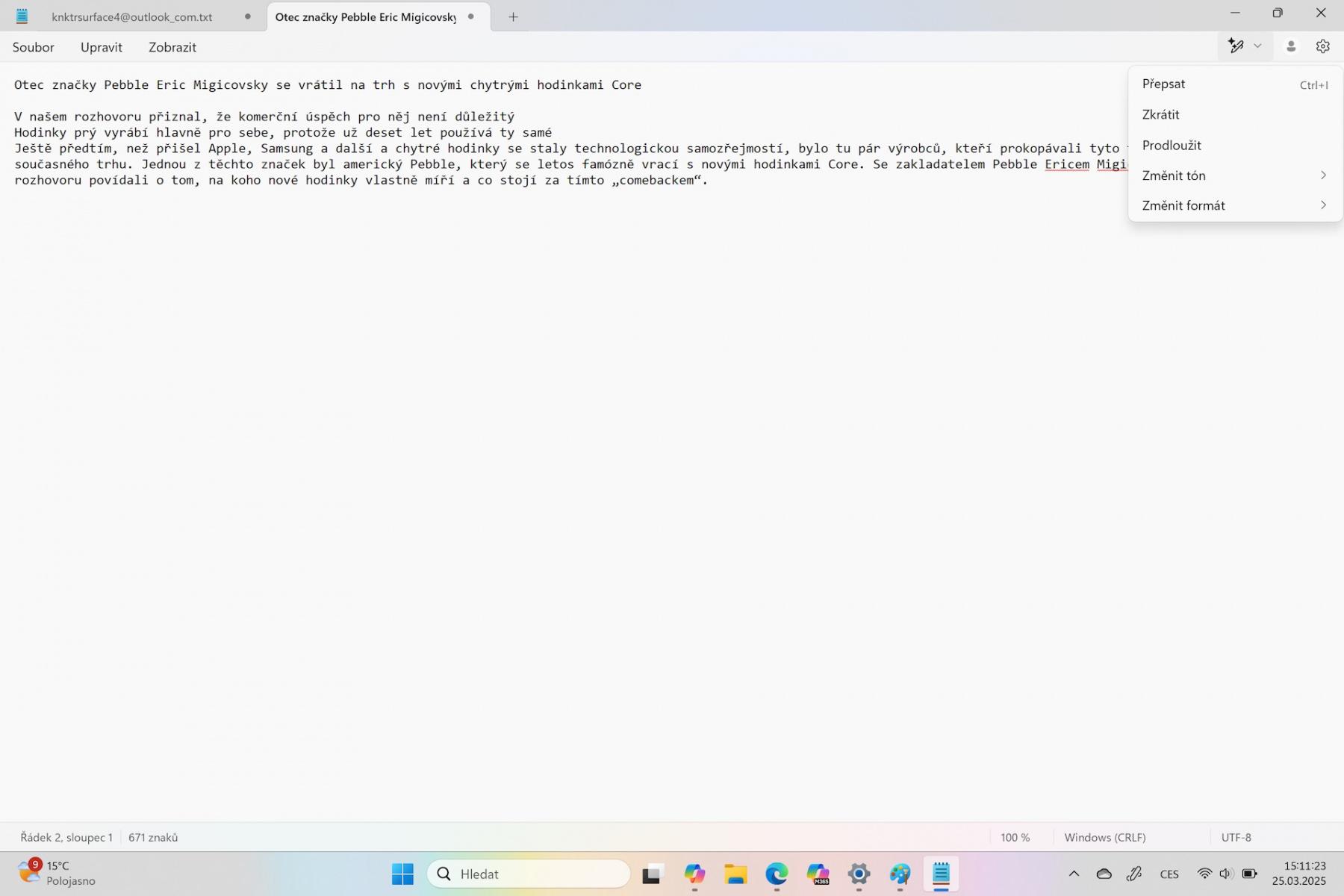Open the Copilot rewrite icon
Screen dimensions: 1344x896
pyautogui.click(x=1236, y=46)
